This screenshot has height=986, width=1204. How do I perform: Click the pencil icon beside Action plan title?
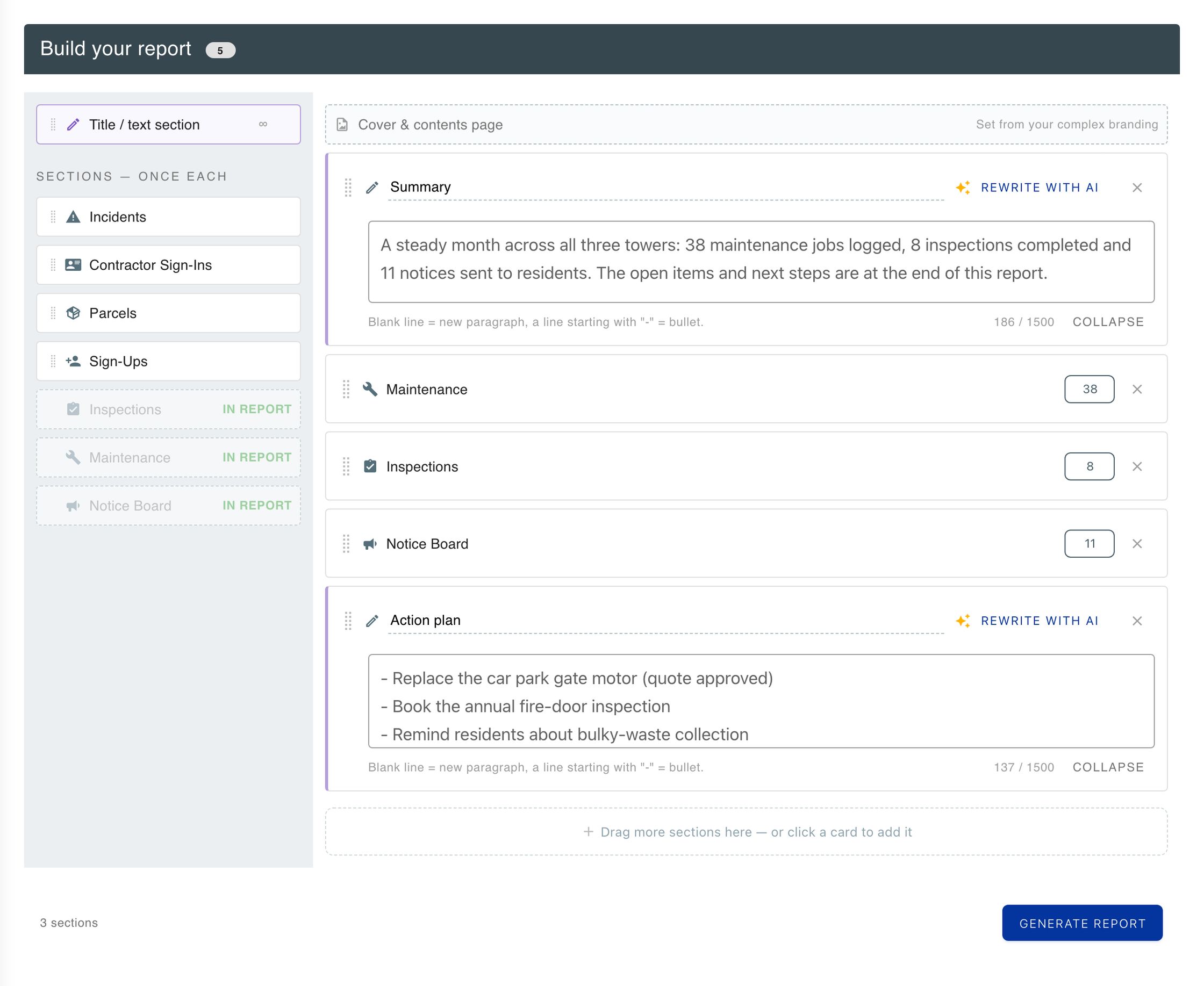(372, 621)
